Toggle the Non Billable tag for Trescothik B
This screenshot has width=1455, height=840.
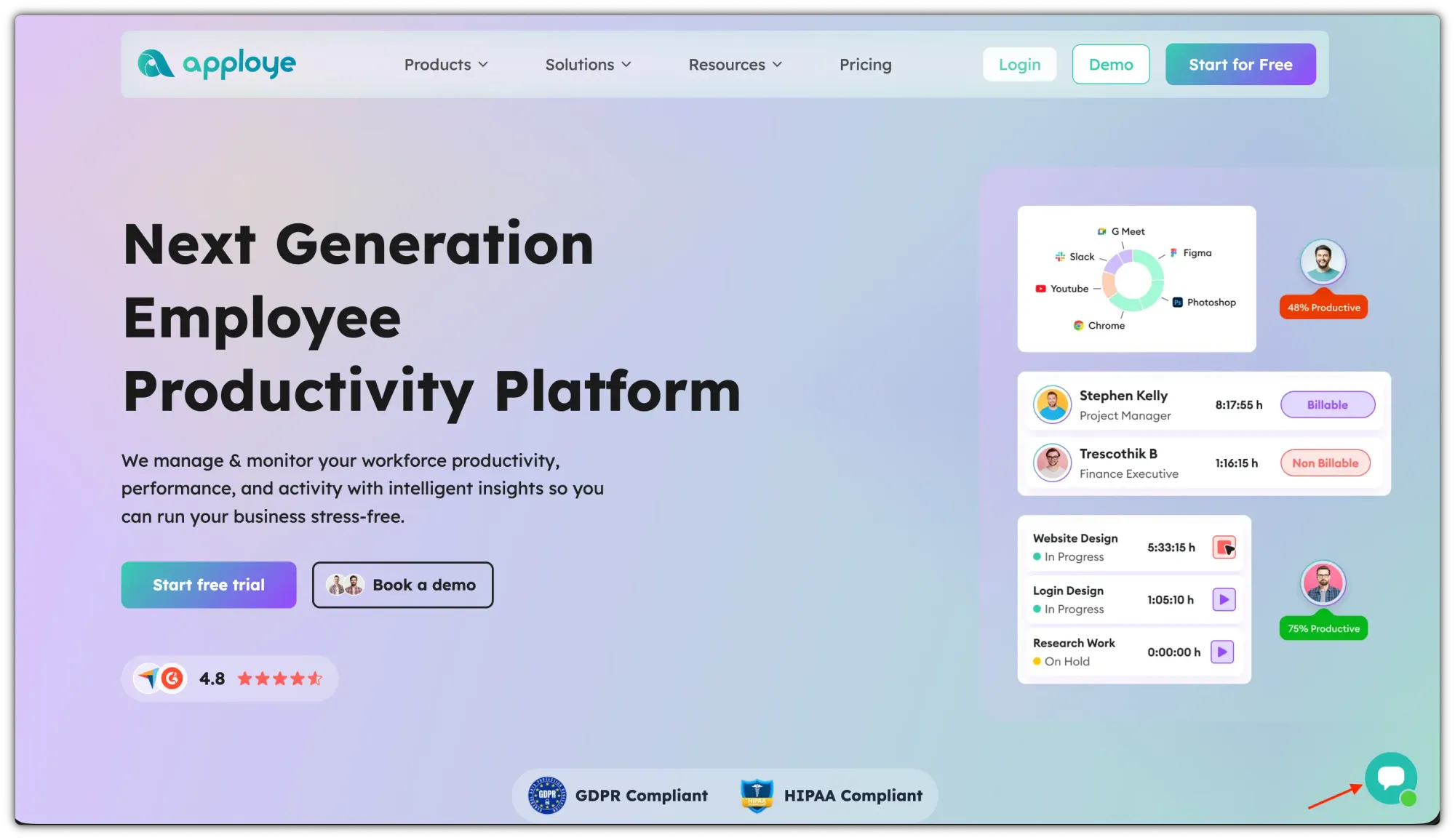click(1325, 463)
